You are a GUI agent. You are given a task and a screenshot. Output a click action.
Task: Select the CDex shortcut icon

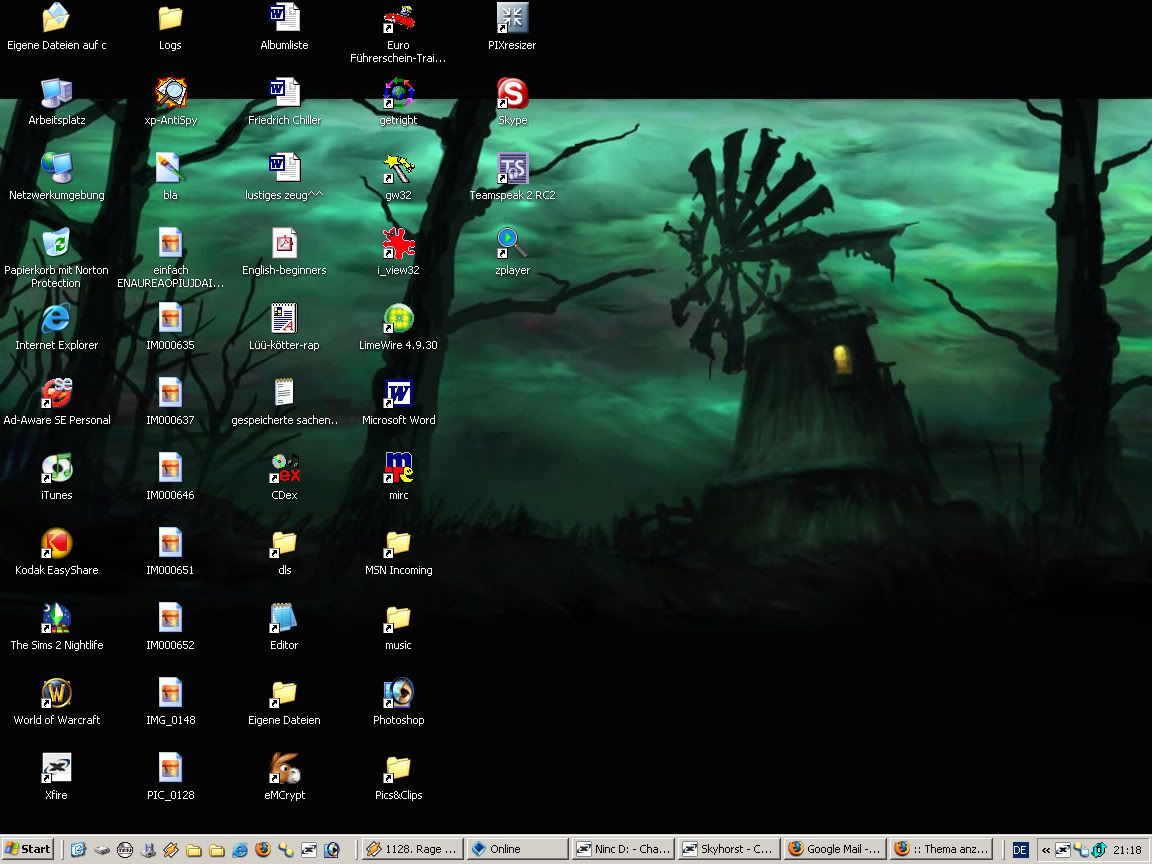(284, 469)
